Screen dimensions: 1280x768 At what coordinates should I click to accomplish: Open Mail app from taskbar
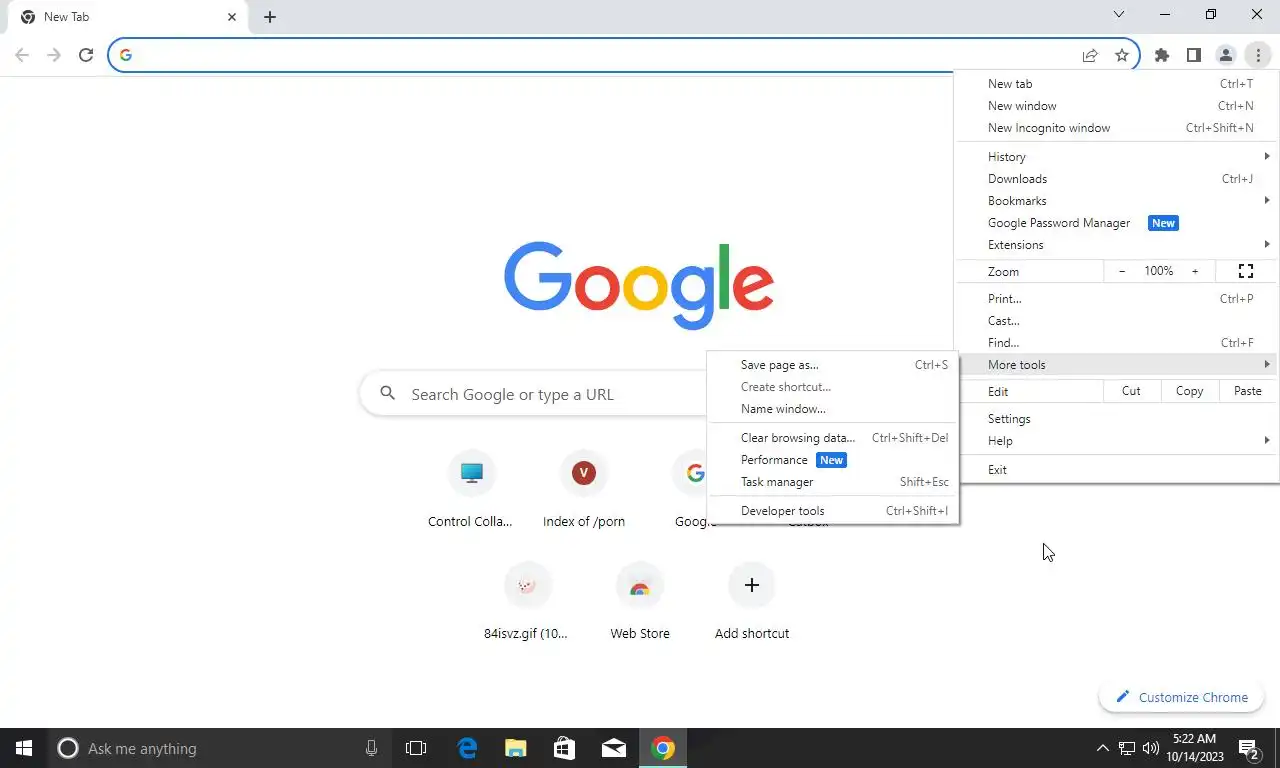coord(614,748)
